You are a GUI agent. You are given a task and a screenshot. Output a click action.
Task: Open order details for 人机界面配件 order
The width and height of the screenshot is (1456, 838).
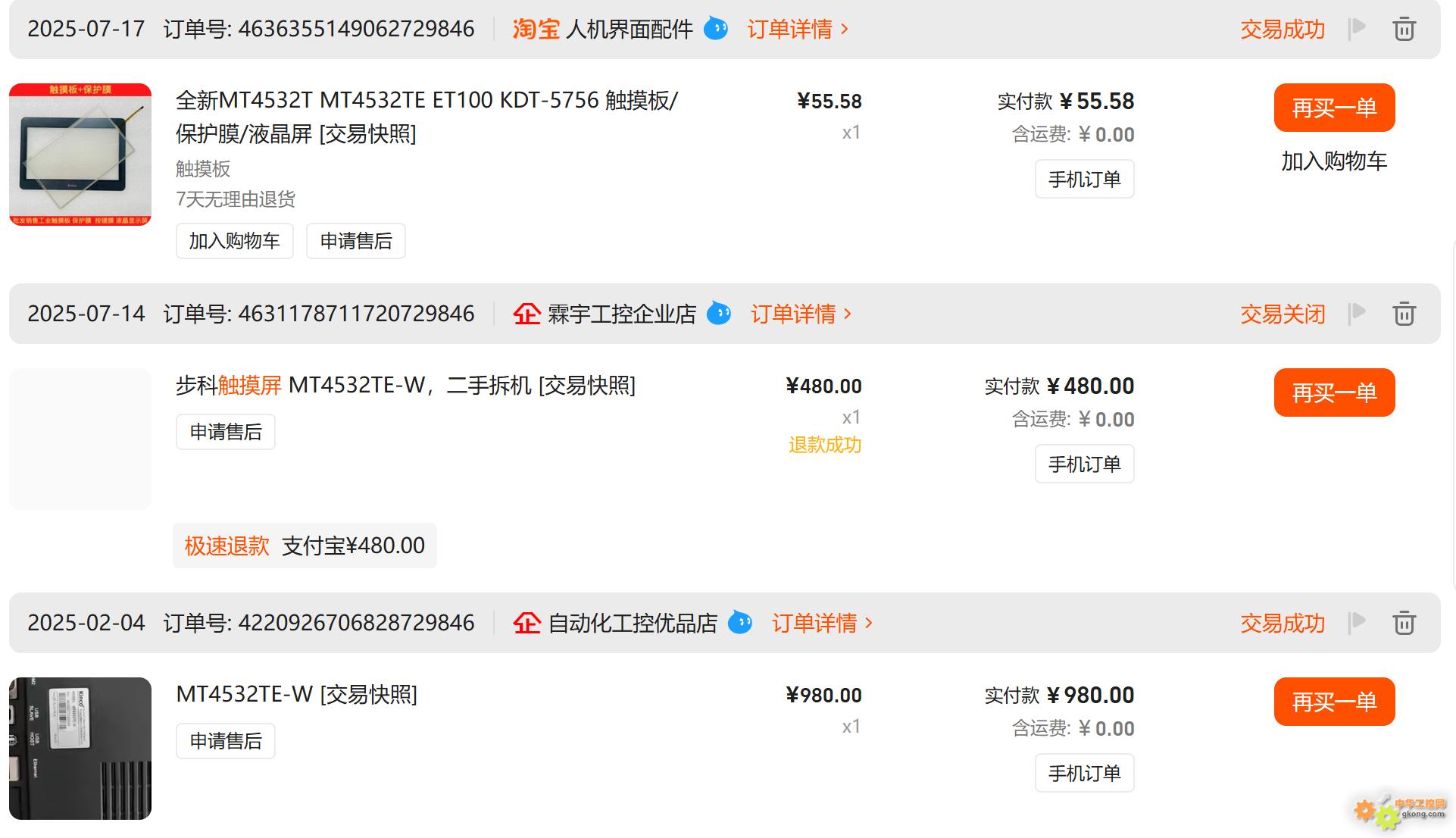[x=797, y=29]
